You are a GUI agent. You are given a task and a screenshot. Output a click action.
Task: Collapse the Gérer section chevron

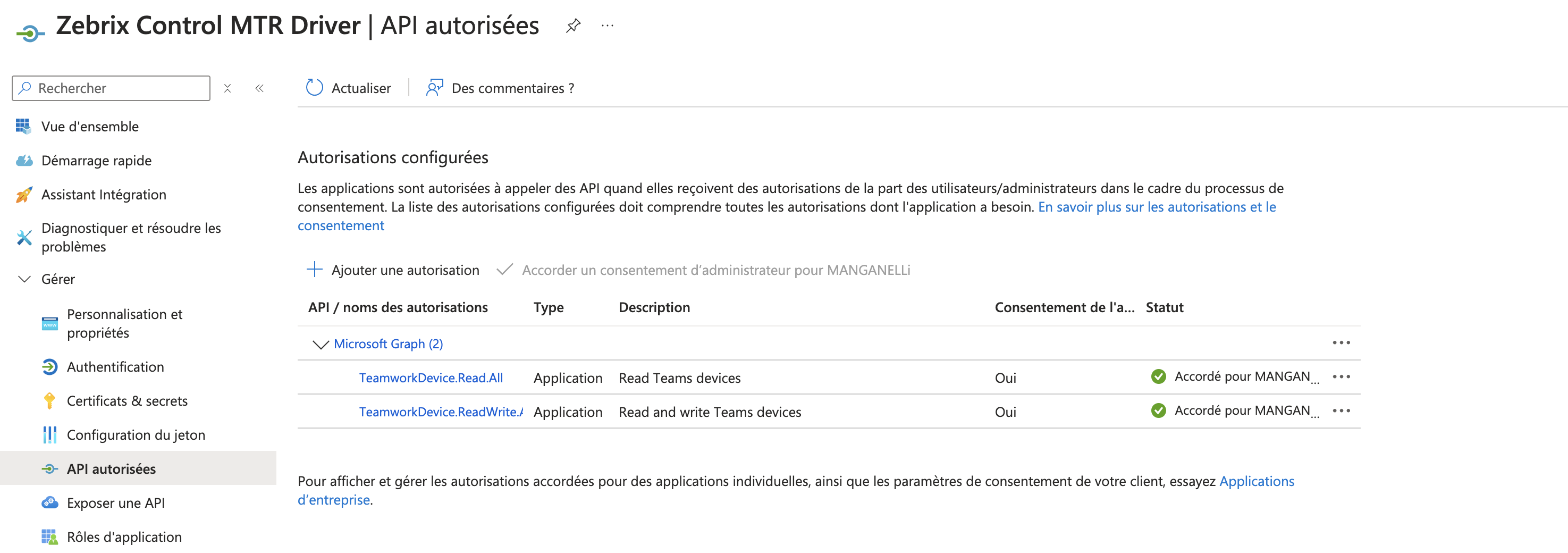(x=24, y=279)
